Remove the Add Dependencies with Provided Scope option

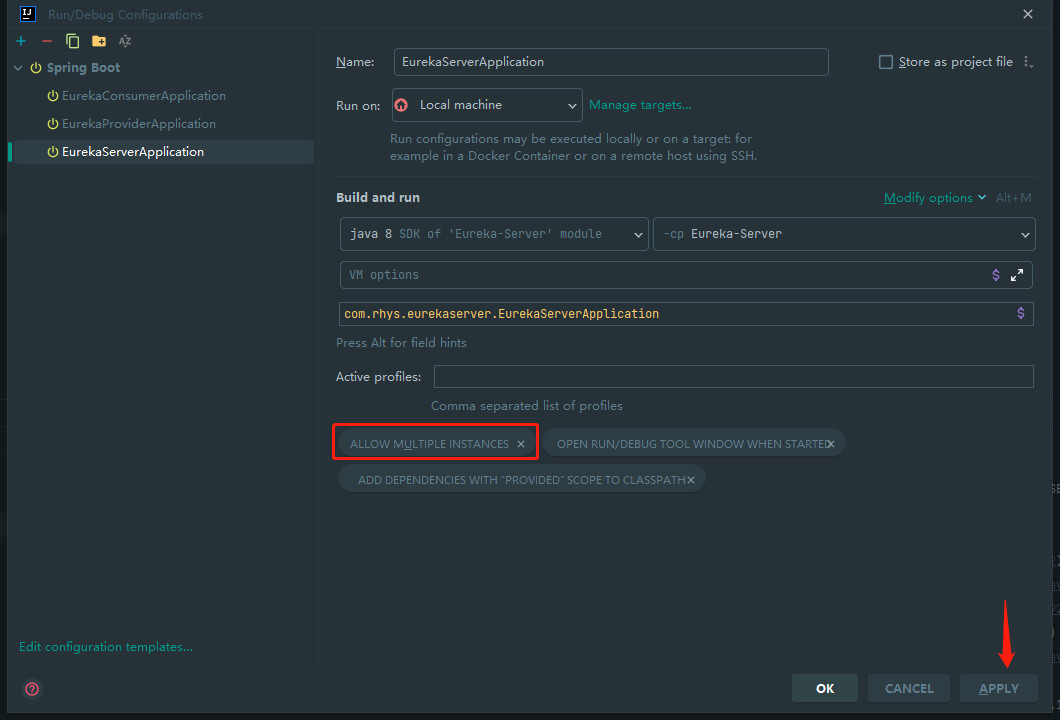coord(691,480)
